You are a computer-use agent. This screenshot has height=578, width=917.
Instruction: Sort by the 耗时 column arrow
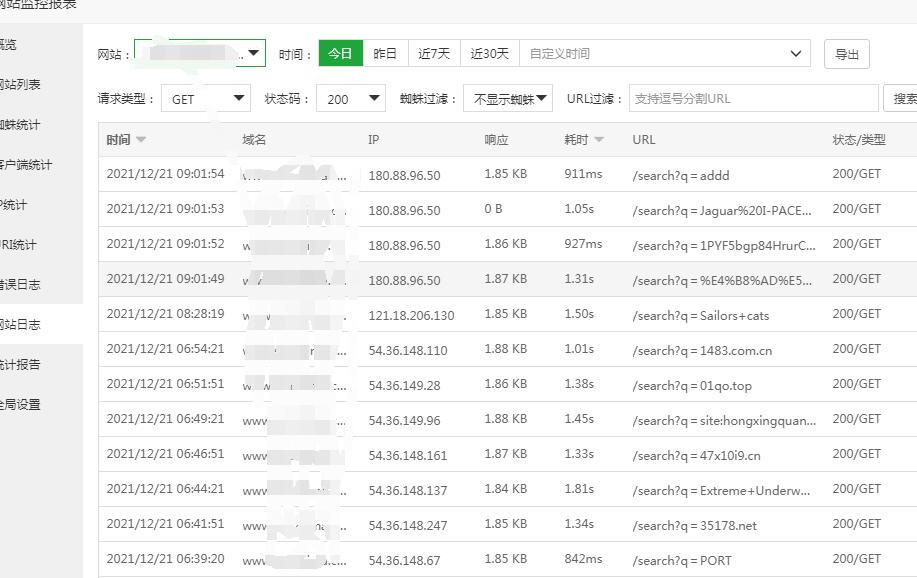[599, 139]
